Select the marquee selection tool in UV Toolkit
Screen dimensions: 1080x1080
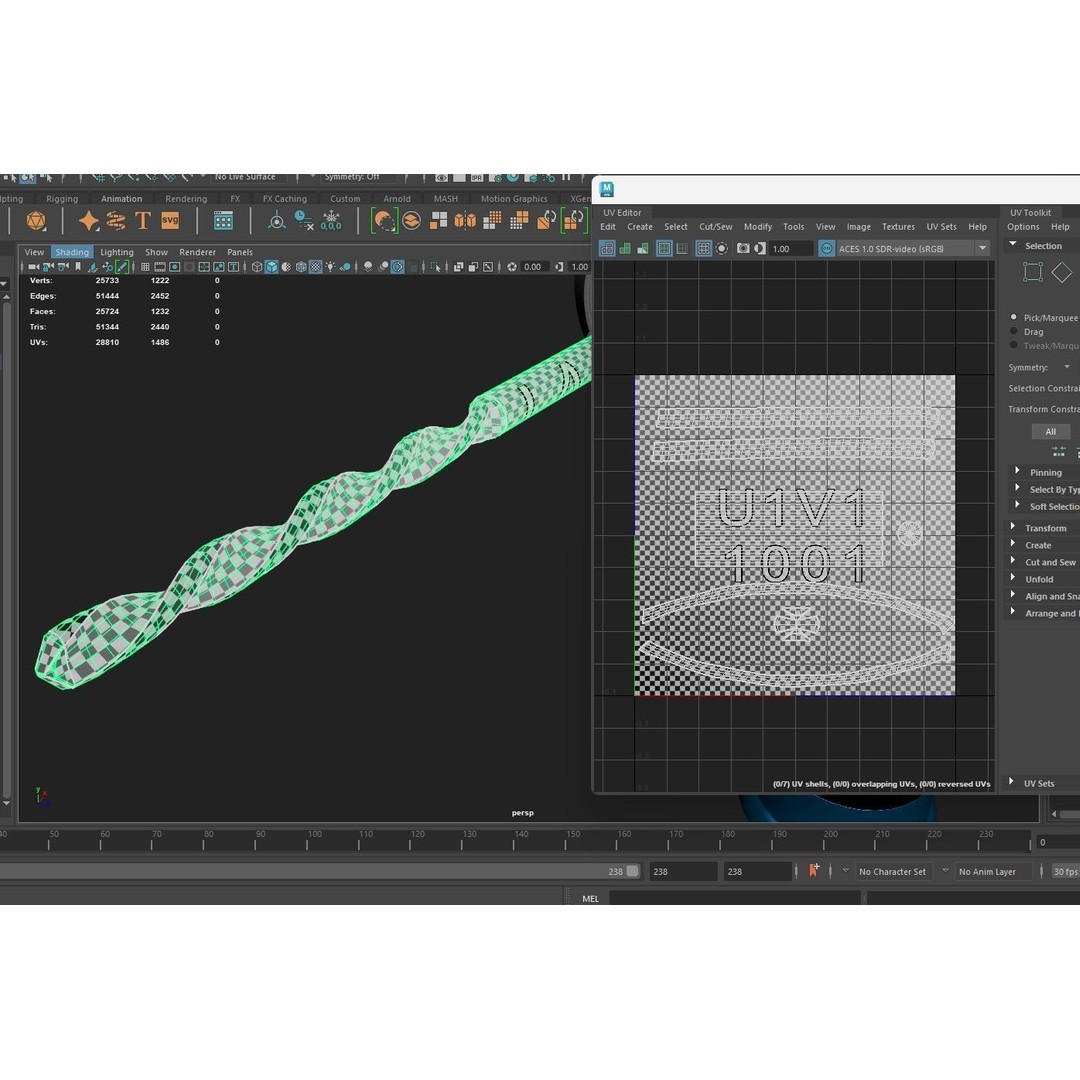pos(1033,271)
